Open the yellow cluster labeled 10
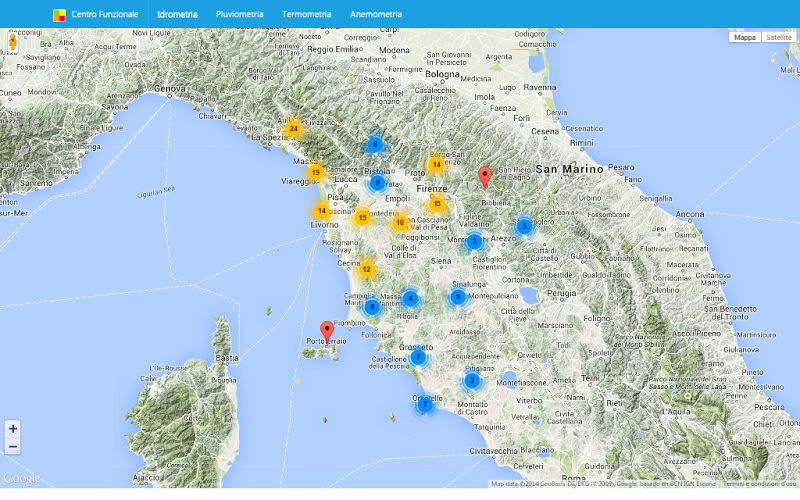Viewport: 800px width, 500px height. pyautogui.click(x=400, y=222)
